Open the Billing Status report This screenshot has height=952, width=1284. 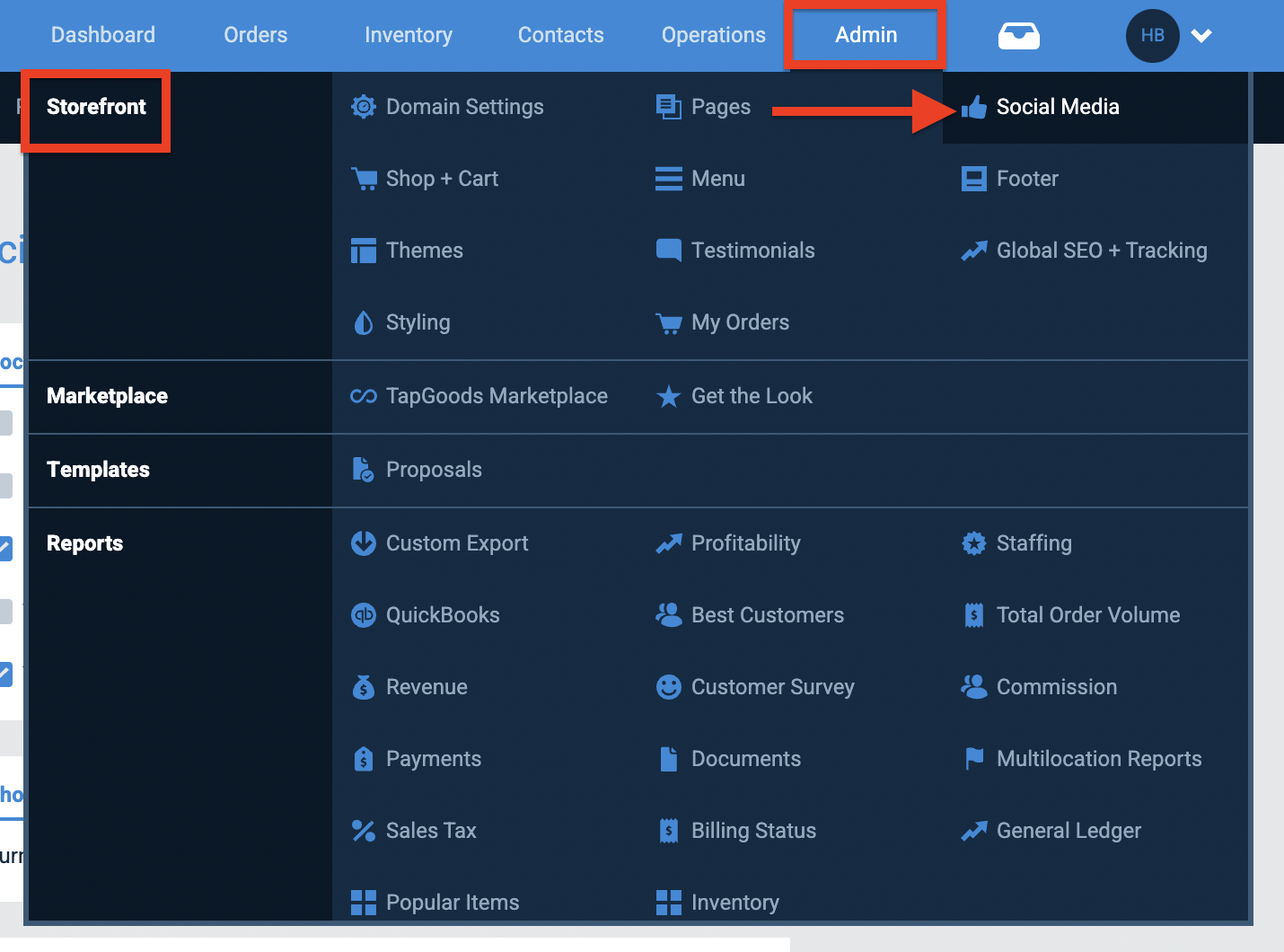click(x=753, y=831)
